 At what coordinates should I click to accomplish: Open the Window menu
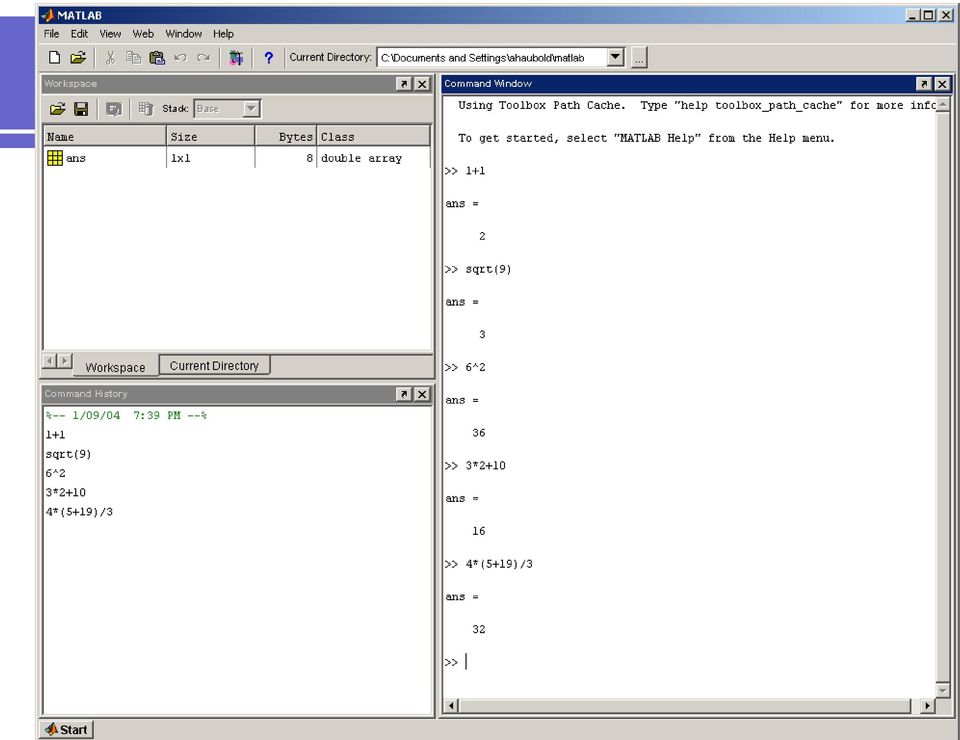(x=184, y=34)
